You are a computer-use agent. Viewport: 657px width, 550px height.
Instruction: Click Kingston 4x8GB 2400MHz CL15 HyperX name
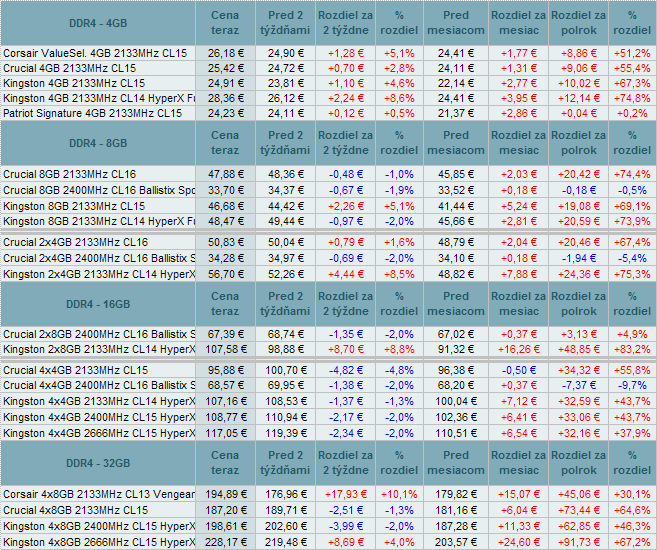(x=99, y=526)
